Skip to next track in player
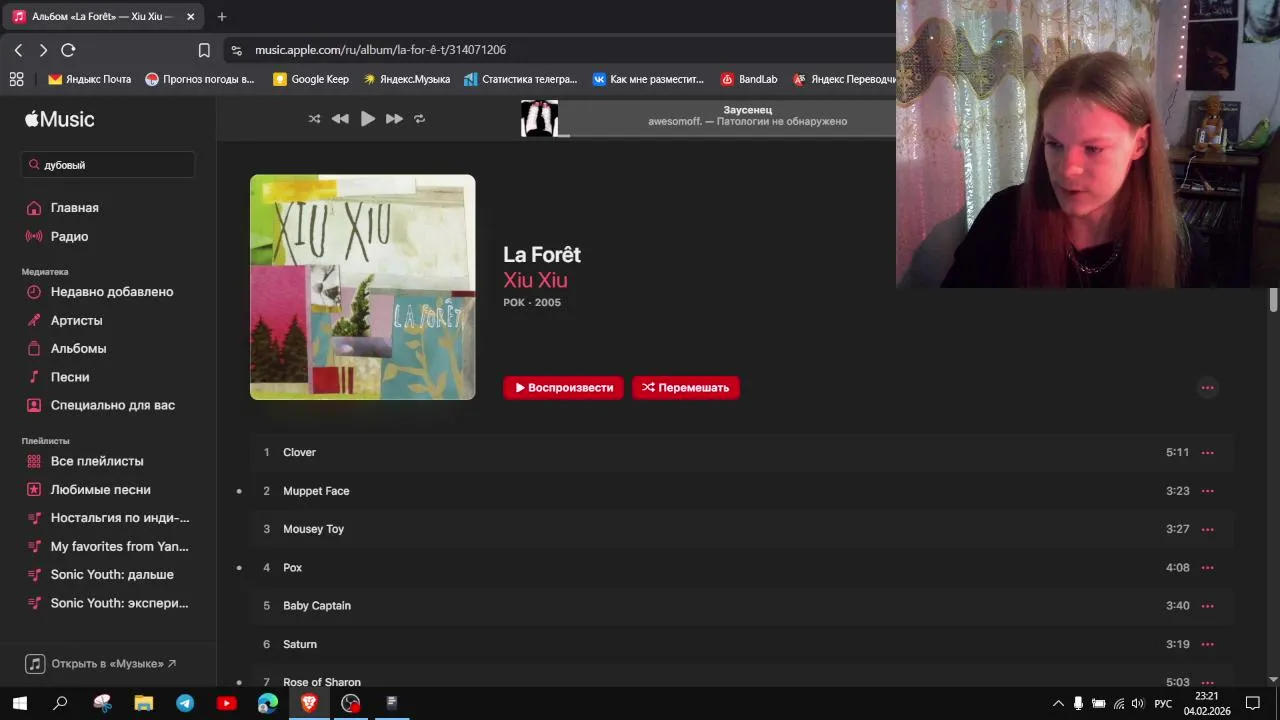1280x720 pixels. (394, 119)
